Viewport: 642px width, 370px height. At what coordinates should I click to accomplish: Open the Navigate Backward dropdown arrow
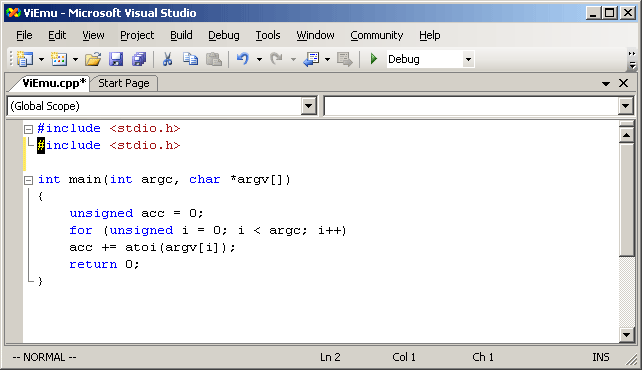(327, 59)
